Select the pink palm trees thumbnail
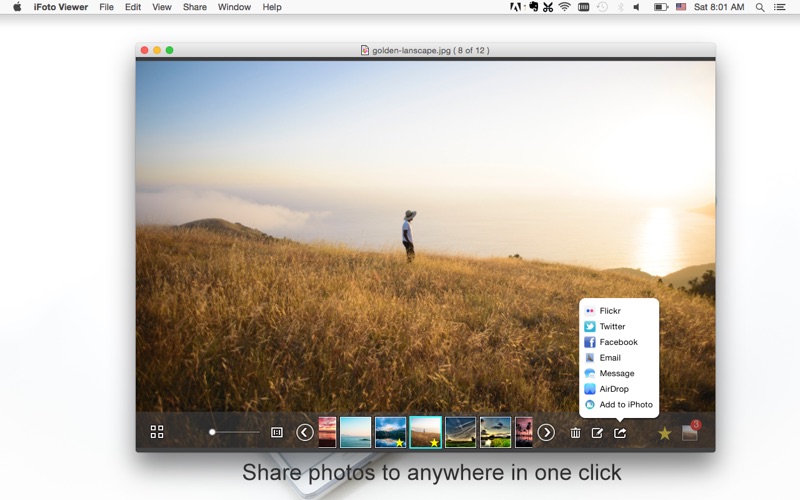This screenshot has height=500, width=800. [523, 432]
